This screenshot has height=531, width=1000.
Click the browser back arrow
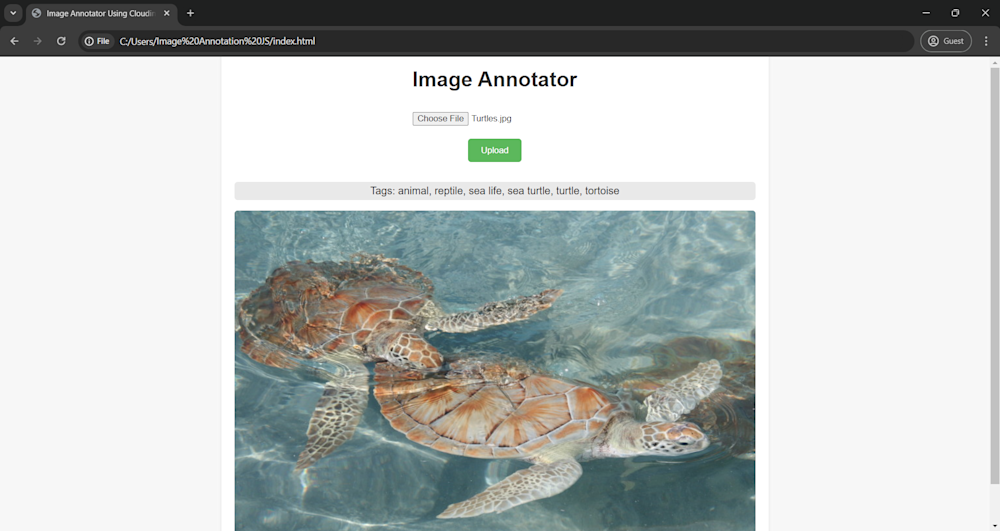coord(14,41)
